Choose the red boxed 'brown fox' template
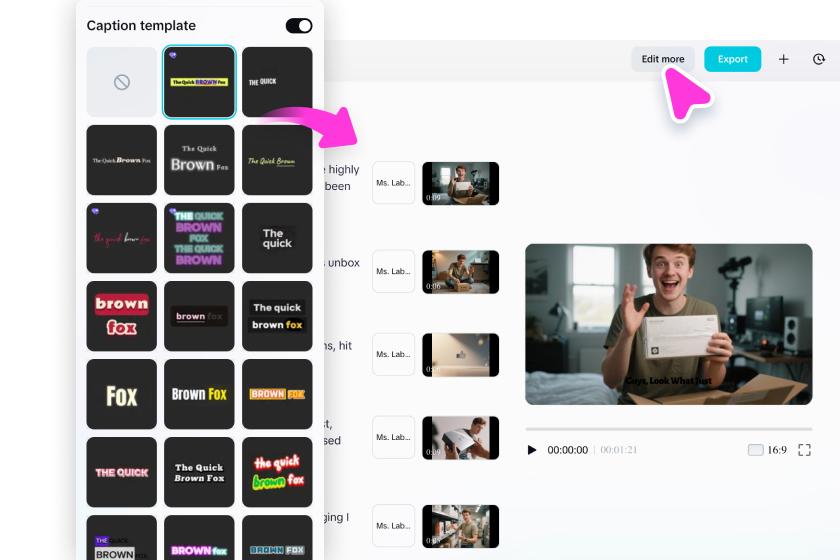 122,316
